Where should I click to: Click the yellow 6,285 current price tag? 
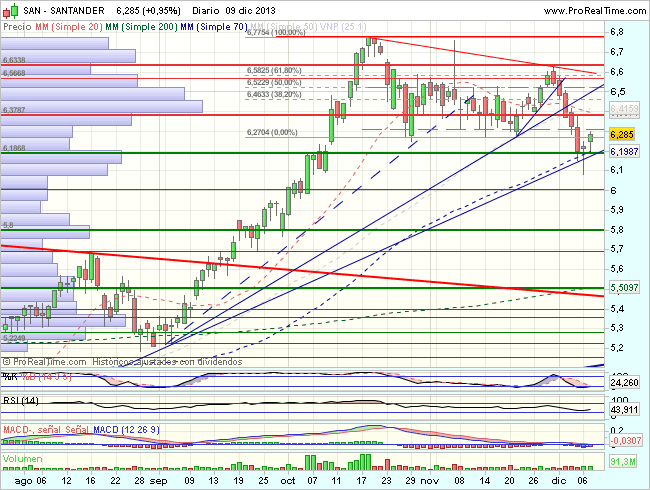(622, 134)
